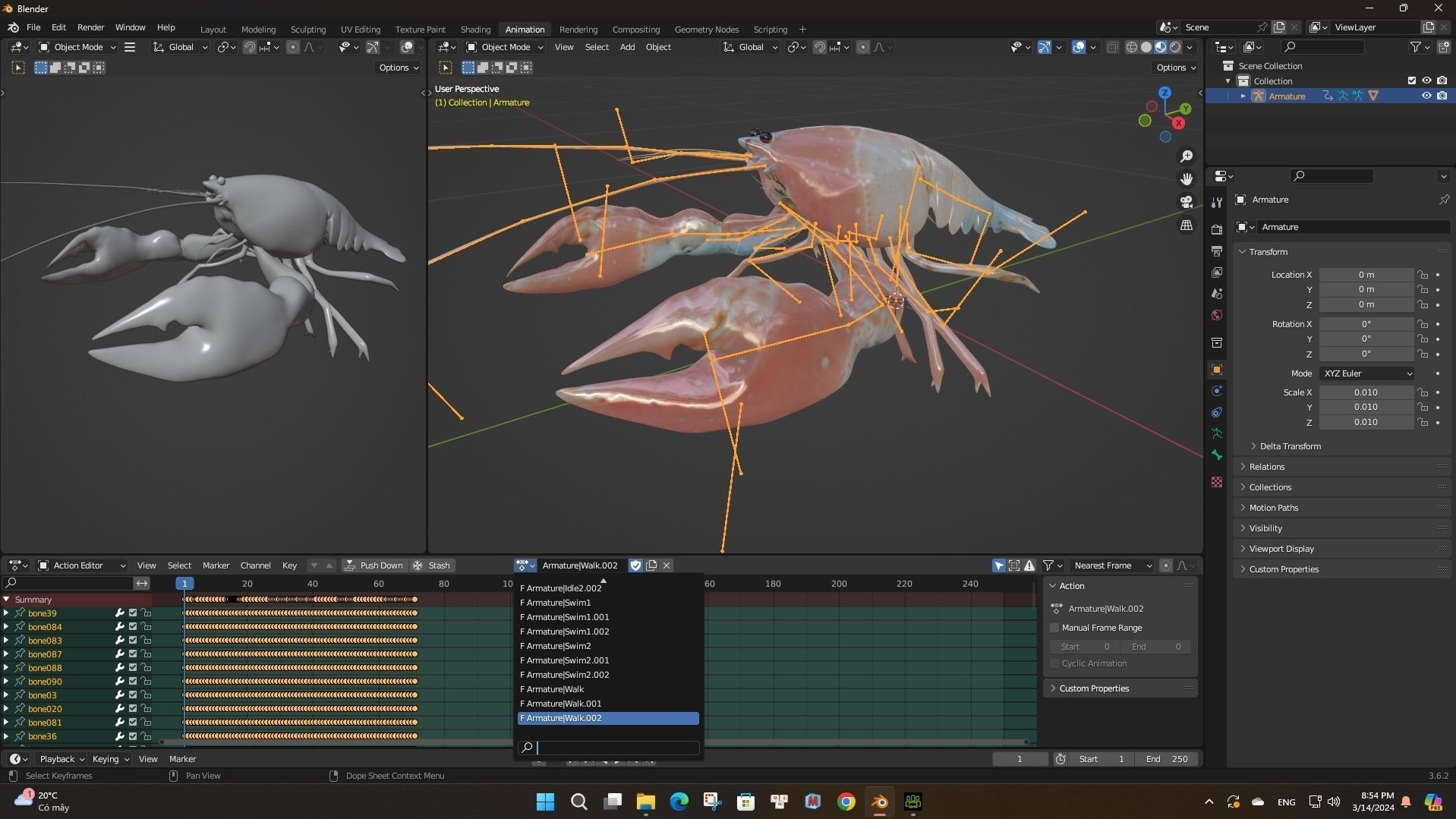
Task: Open Chrome from the Windows taskbar
Action: (846, 802)
